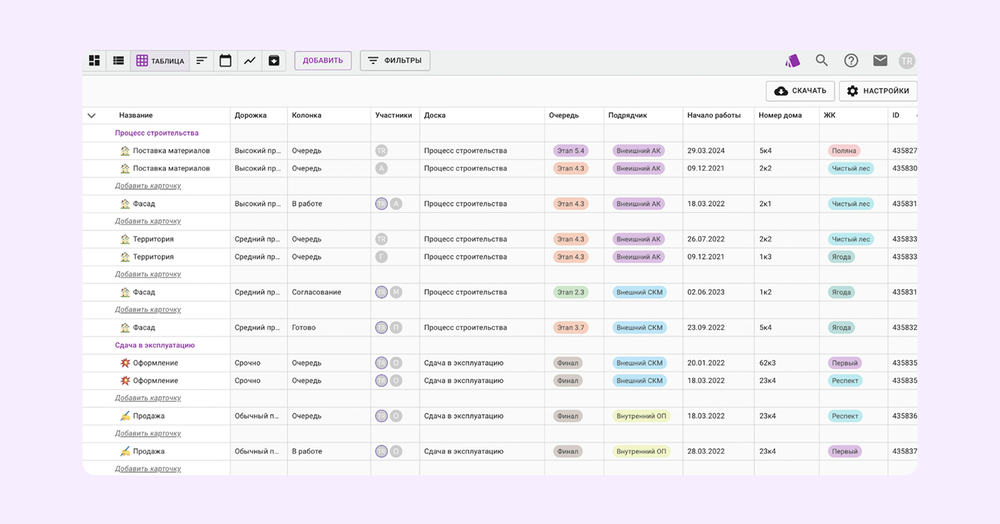Viewport: 1000px width, 524px height.
Task: Collapse all rows with header chevron
Action: 92,115
